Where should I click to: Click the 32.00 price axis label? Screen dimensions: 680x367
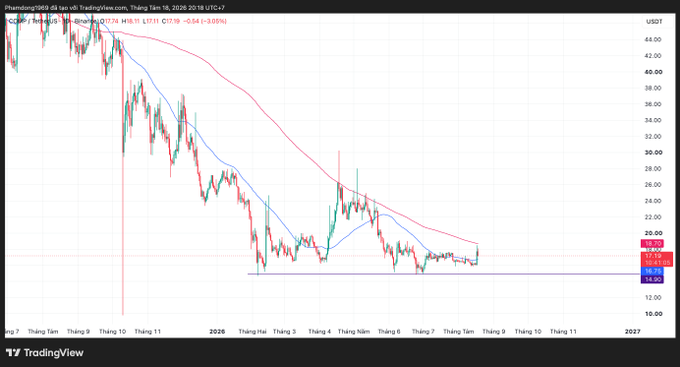[653, 136]
